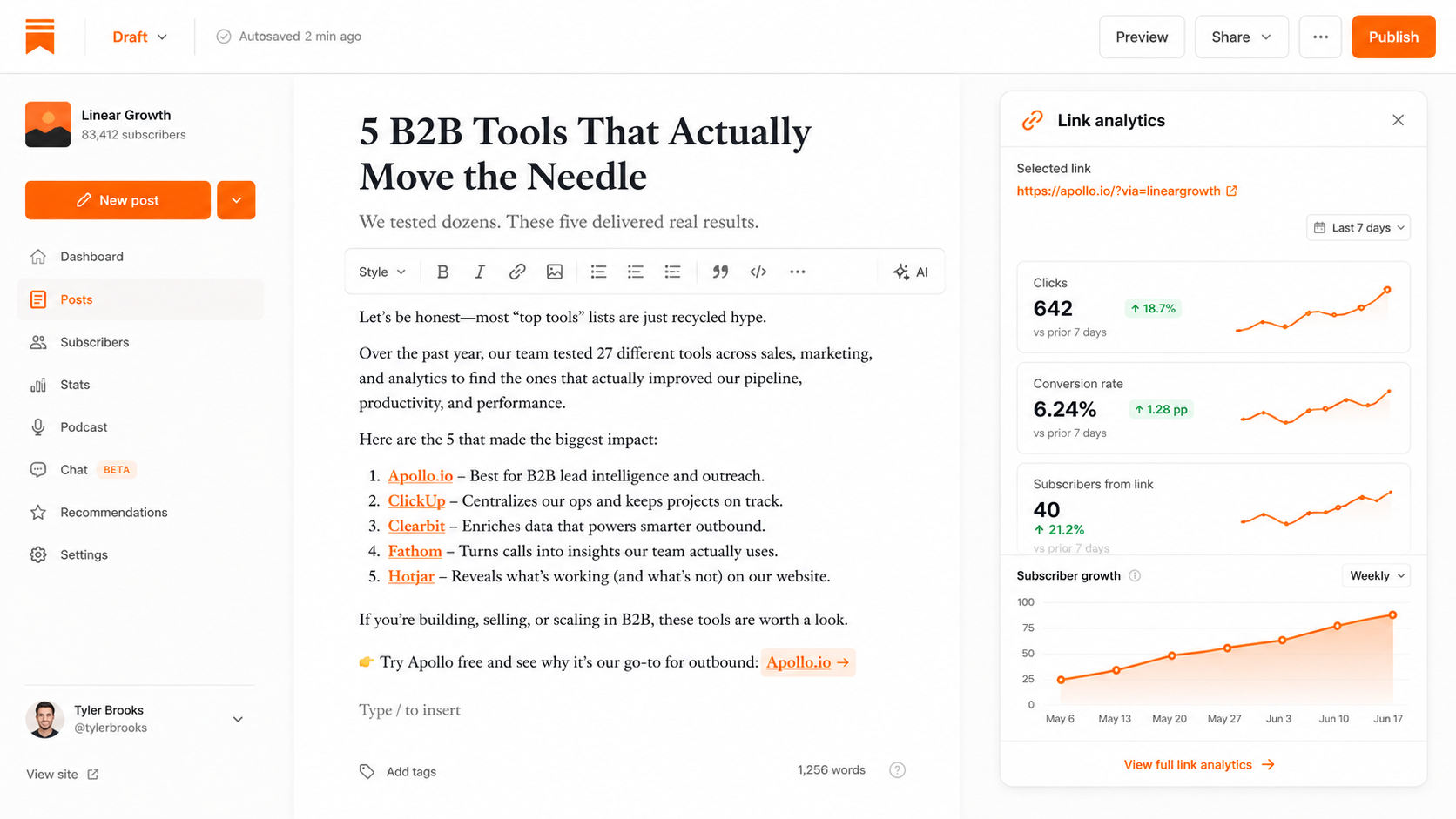The image size is (1456, 819).
Task: Click the Fathom link
Action: click(415, 551)
